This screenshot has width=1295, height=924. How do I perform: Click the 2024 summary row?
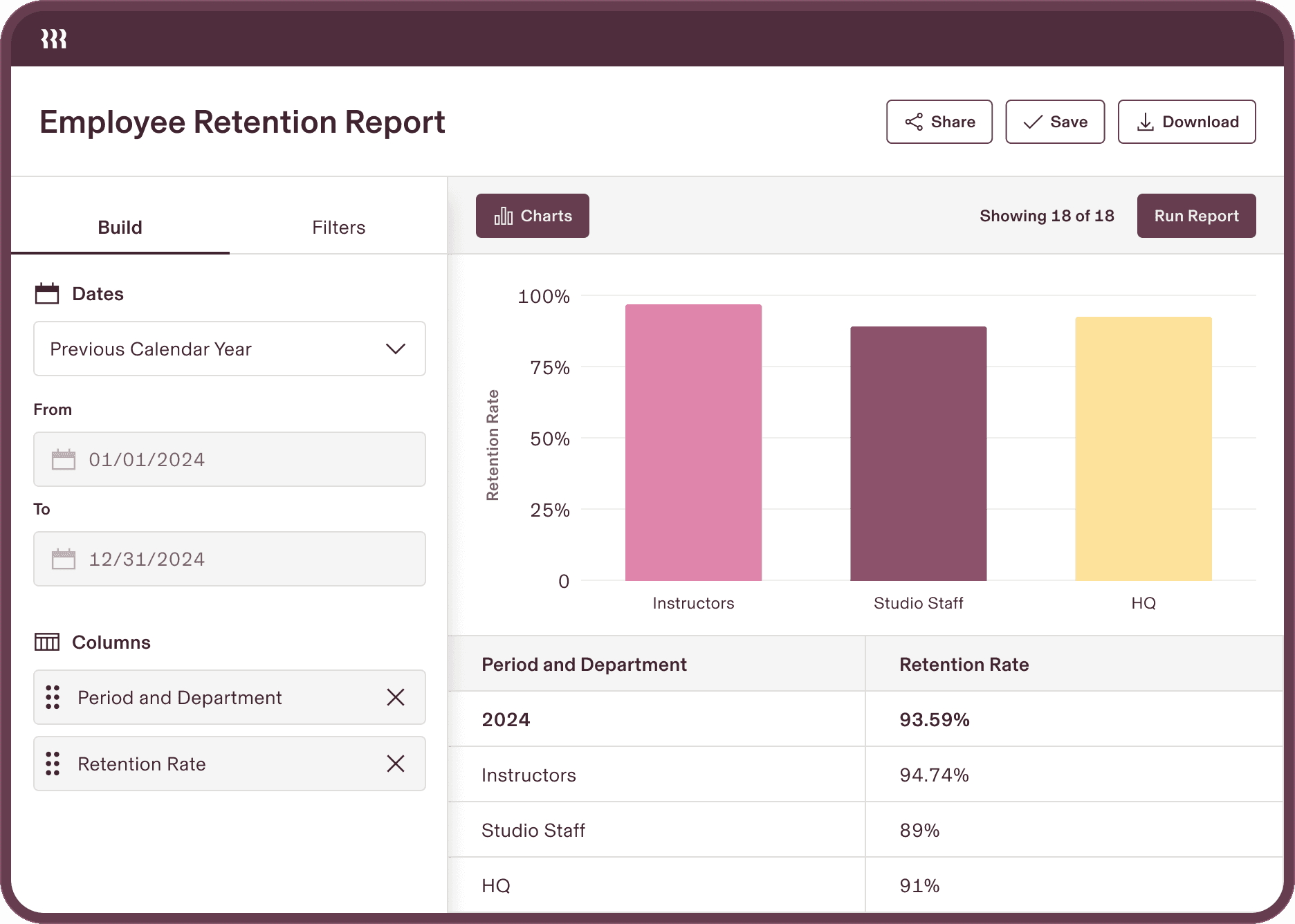tap(865, 719)
